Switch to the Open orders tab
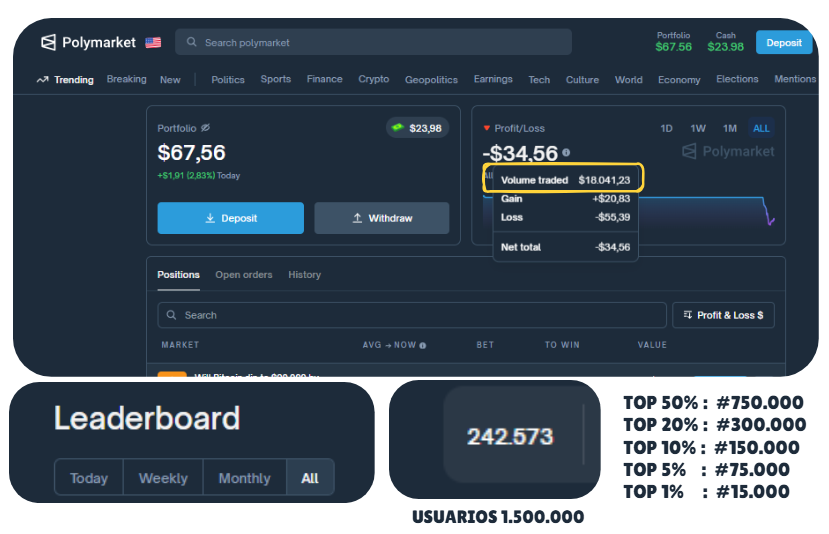Viewport: 829px width, 534px height. [244, 274]
